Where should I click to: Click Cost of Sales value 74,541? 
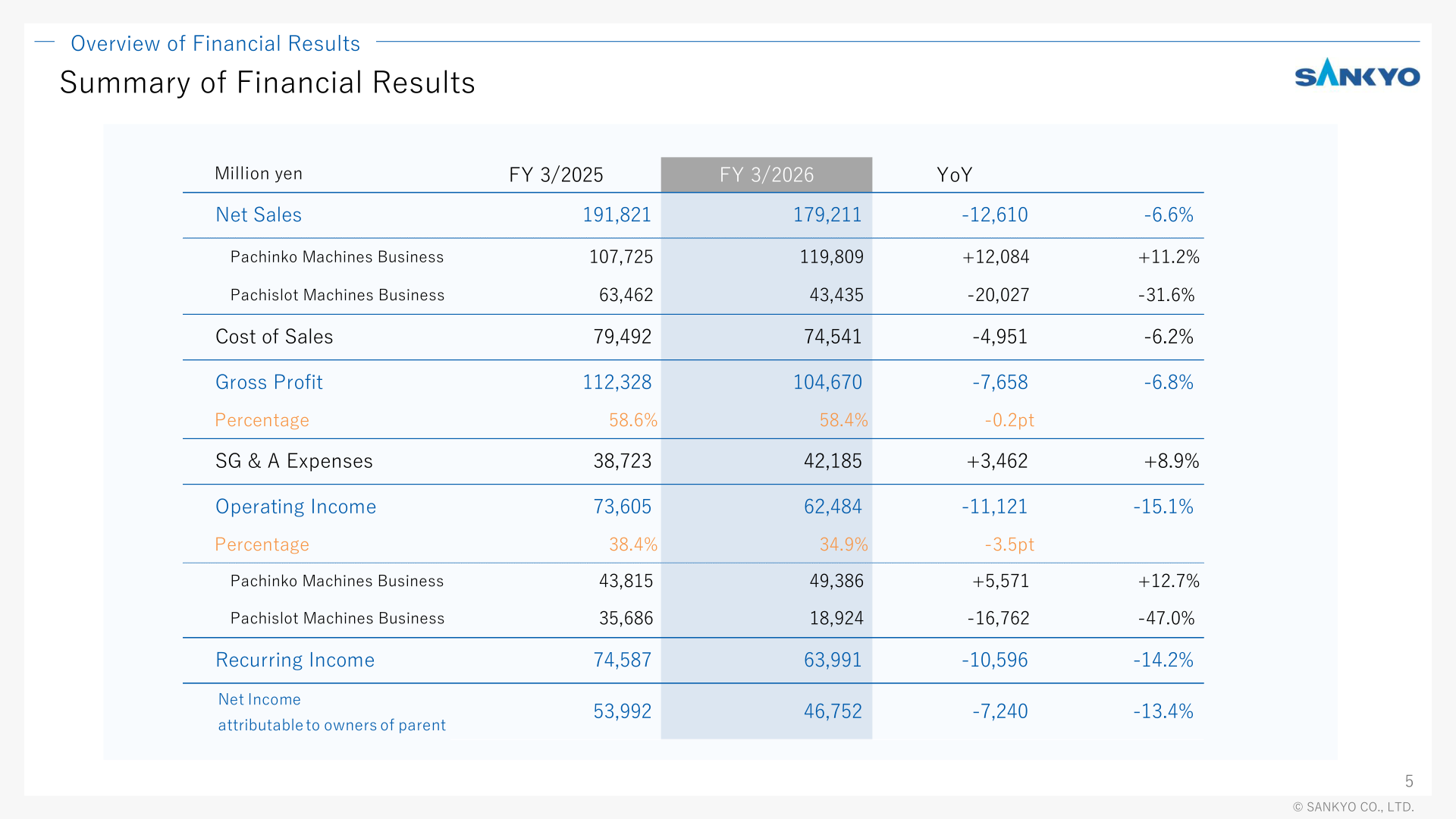pos(833,337)
